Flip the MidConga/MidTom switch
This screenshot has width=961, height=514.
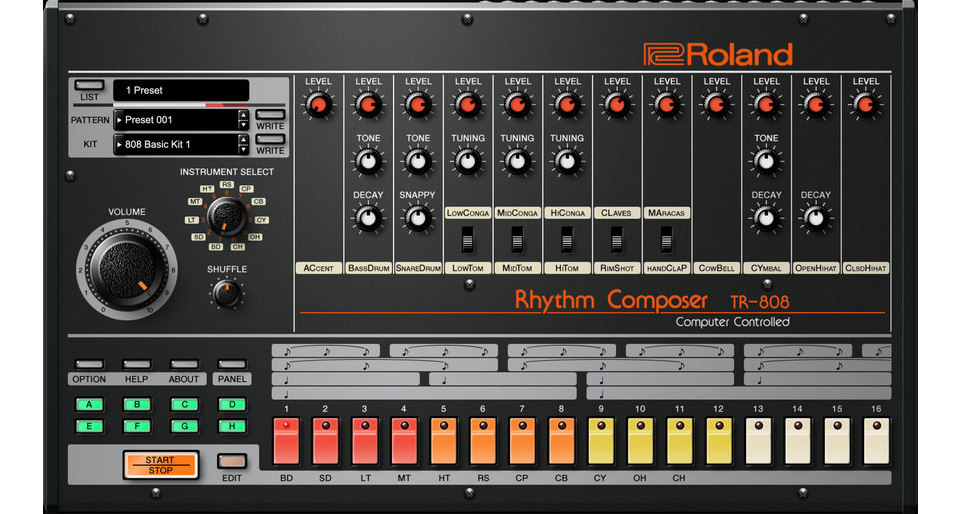[x=517, y=240]
